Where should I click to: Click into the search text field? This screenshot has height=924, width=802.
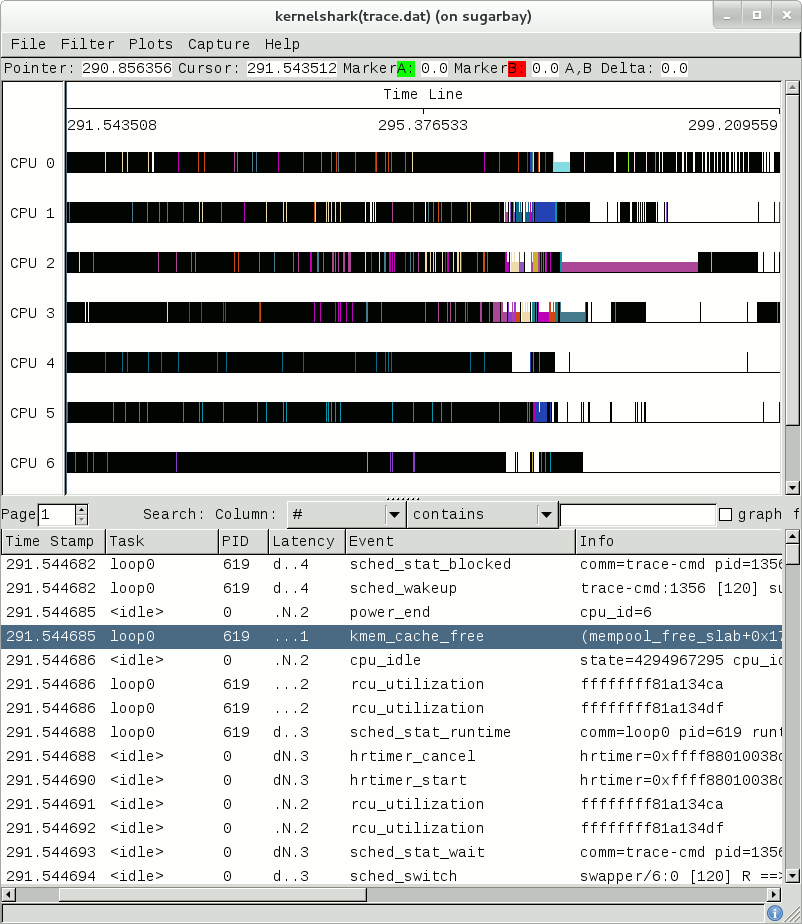[x=637, y=515]
